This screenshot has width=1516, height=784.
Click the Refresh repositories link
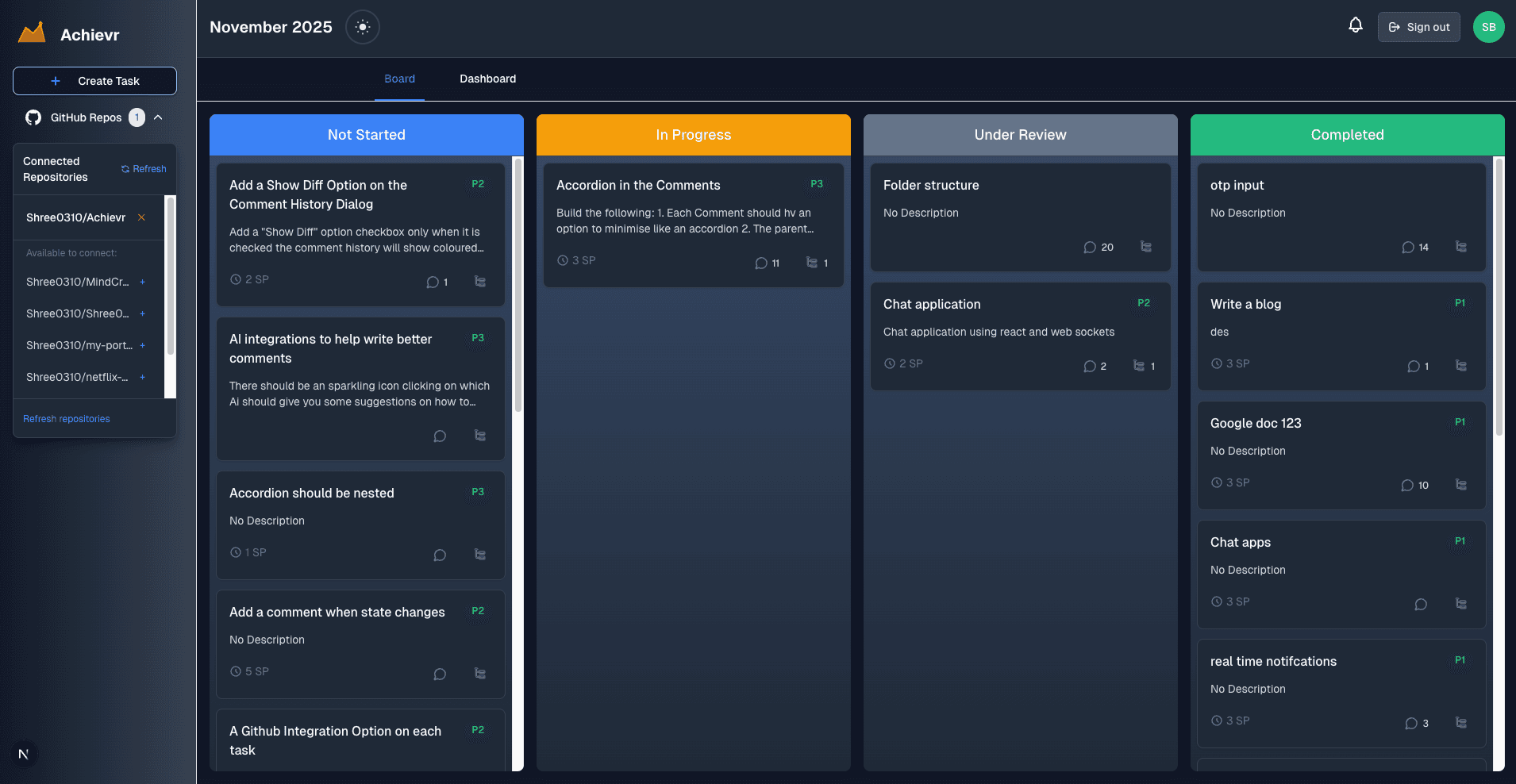click(67, 419)
